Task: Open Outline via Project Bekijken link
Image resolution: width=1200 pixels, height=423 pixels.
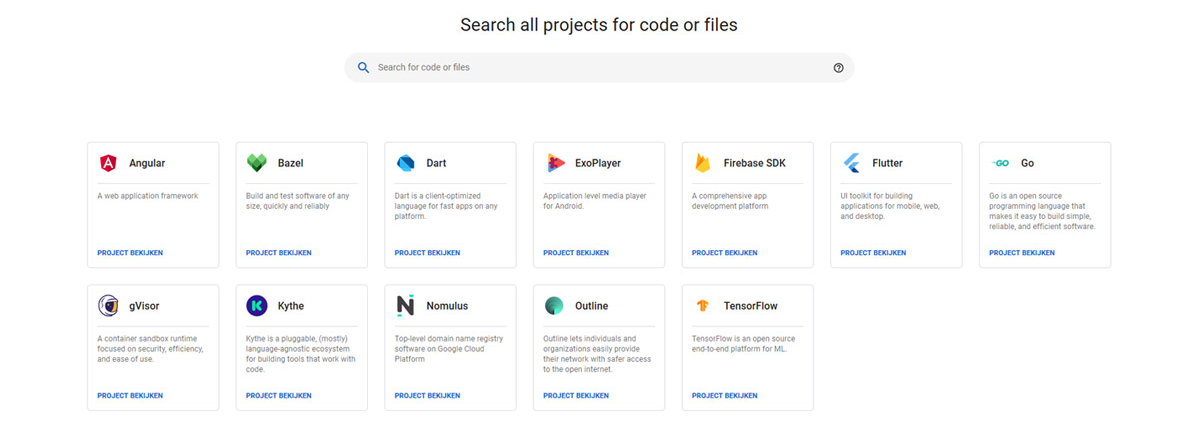Action: [x=576, y=396]
